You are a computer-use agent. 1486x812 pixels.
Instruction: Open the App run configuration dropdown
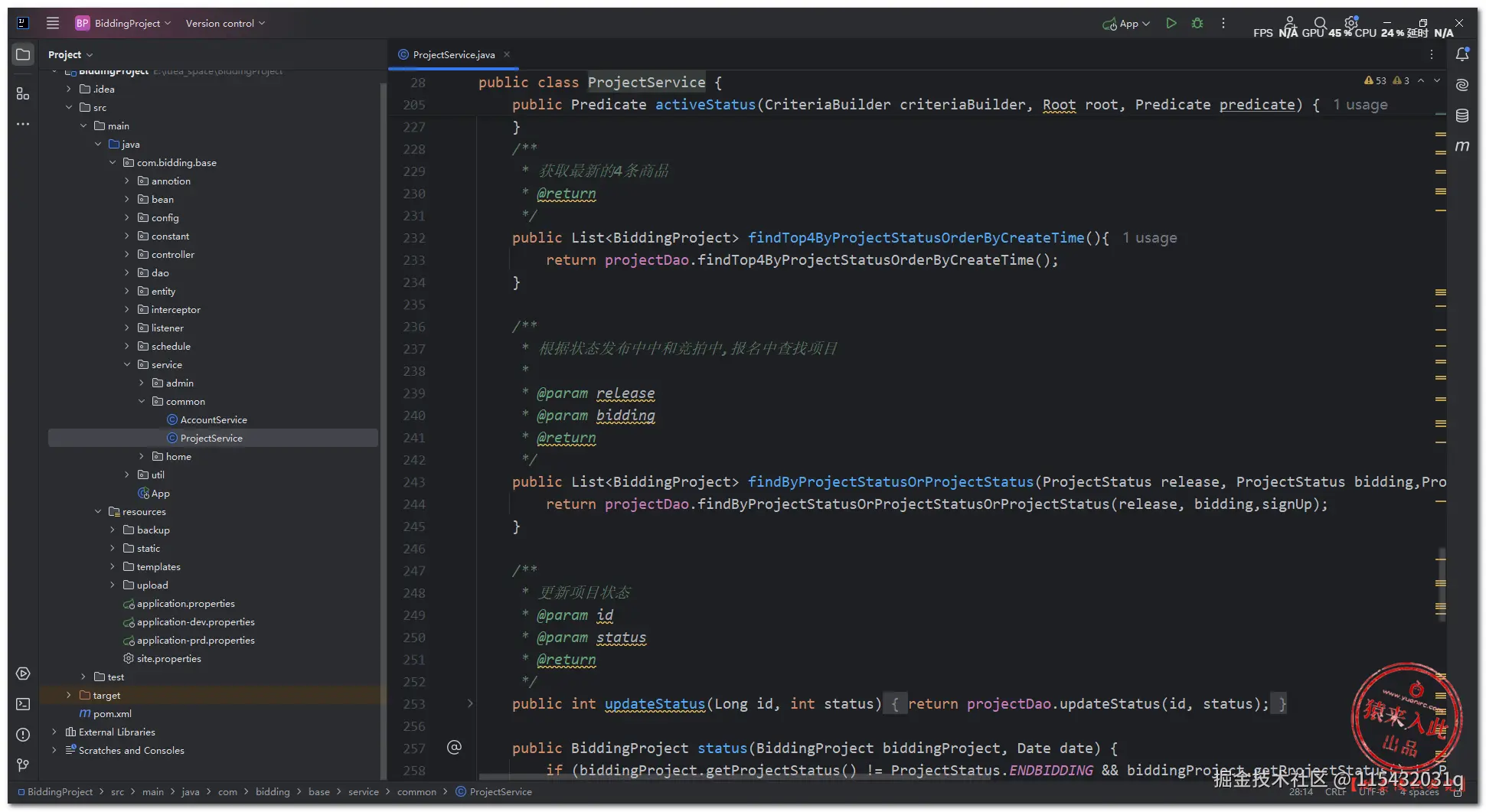pos(1126,24)
